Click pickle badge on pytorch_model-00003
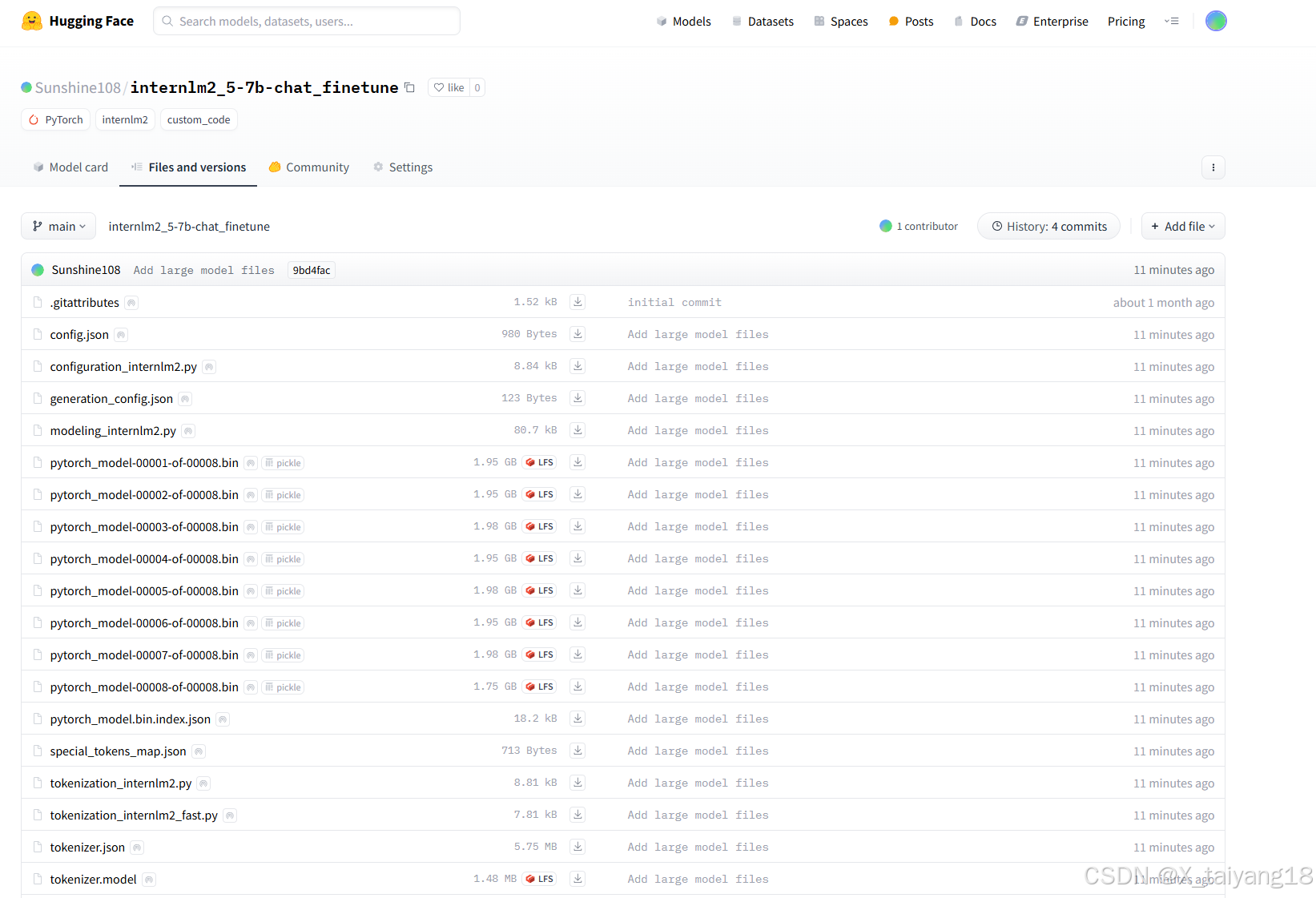Screen dimensions: 1316x898 click(283, 527)
